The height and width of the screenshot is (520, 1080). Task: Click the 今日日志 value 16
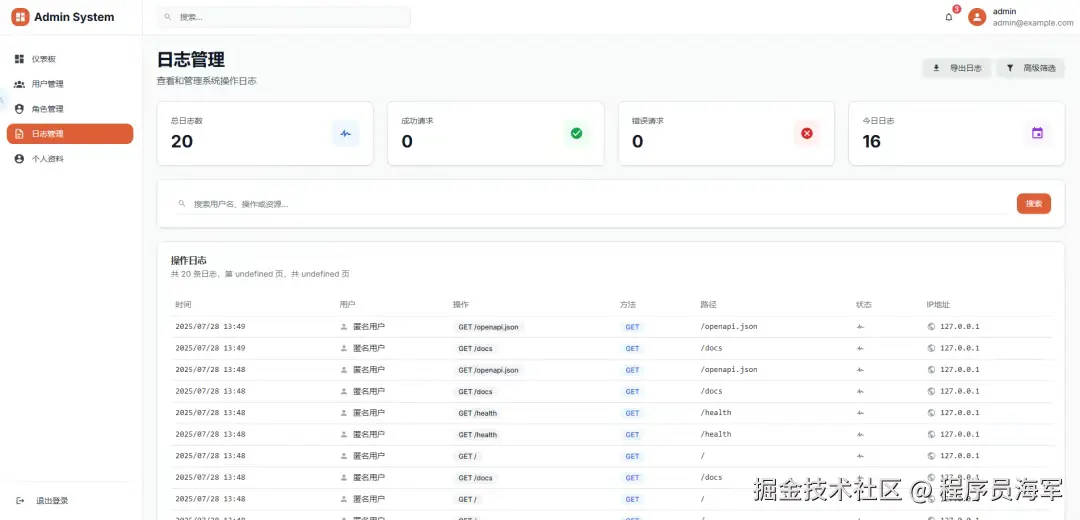pyautogui.click(x=871, y=142)
